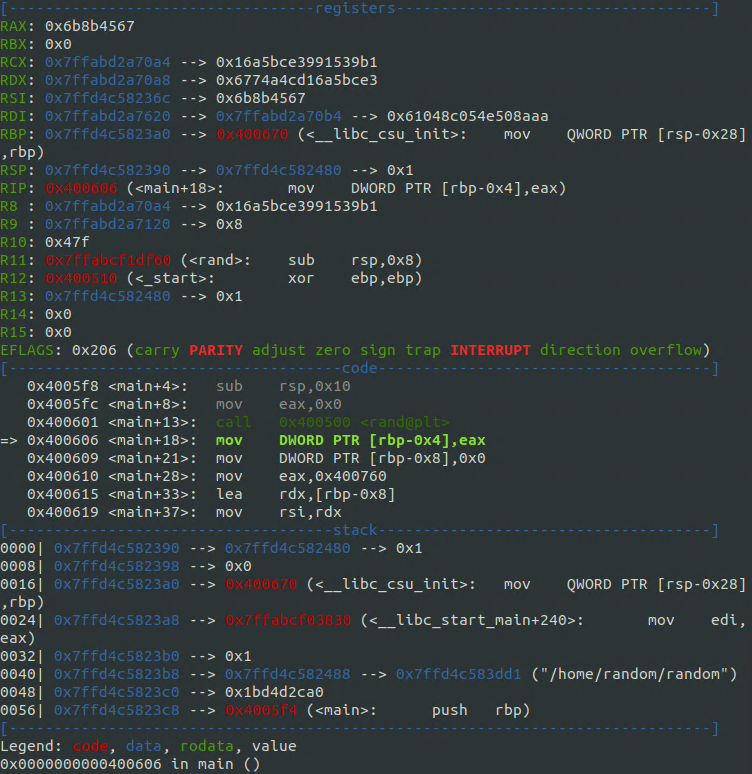Select the "/home/random/random" string
The width and height of the screenshot is (752, 774).
(x=634, y=674)
